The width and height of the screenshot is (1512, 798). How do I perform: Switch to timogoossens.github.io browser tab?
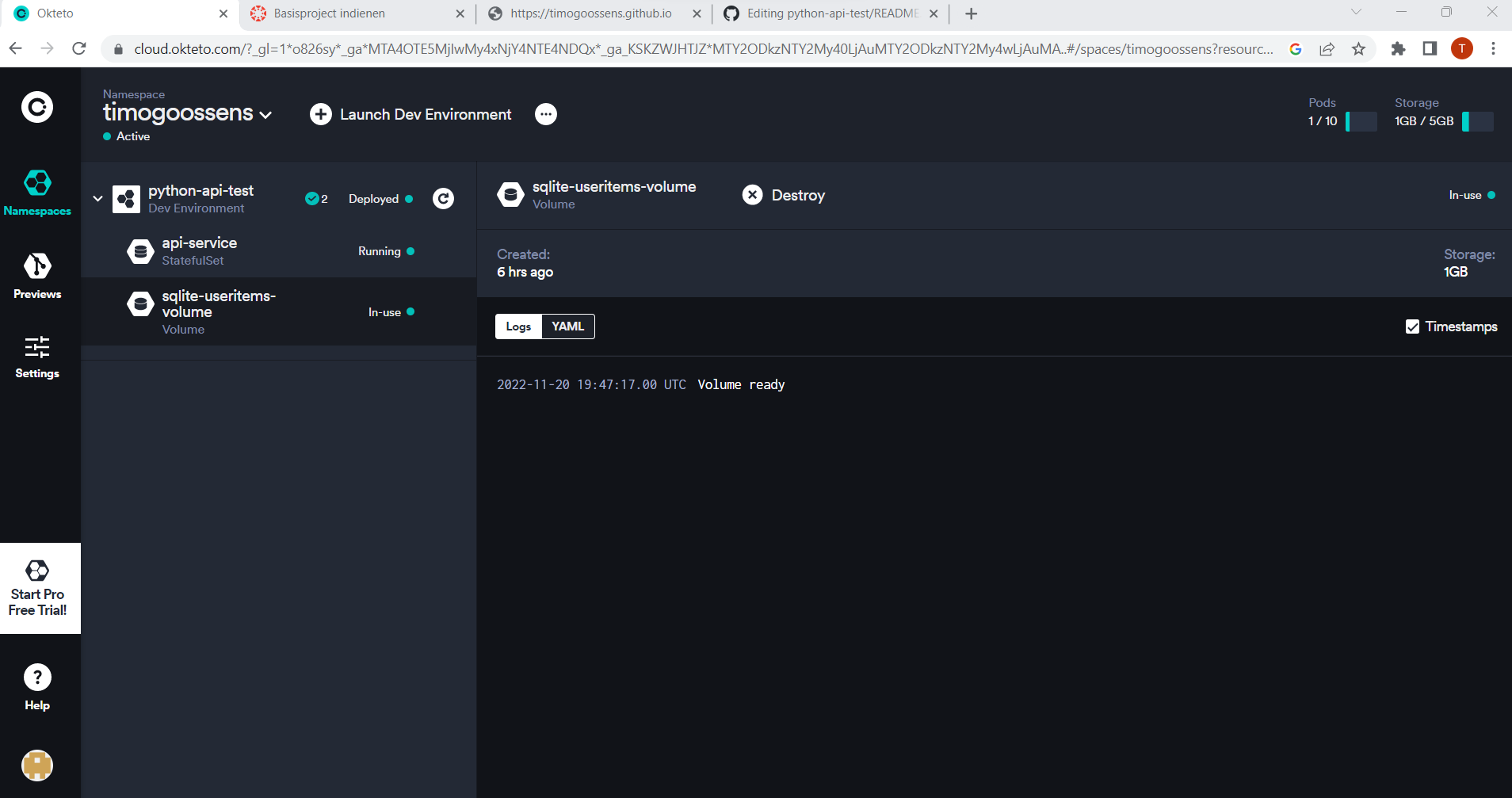pos(594,13)
